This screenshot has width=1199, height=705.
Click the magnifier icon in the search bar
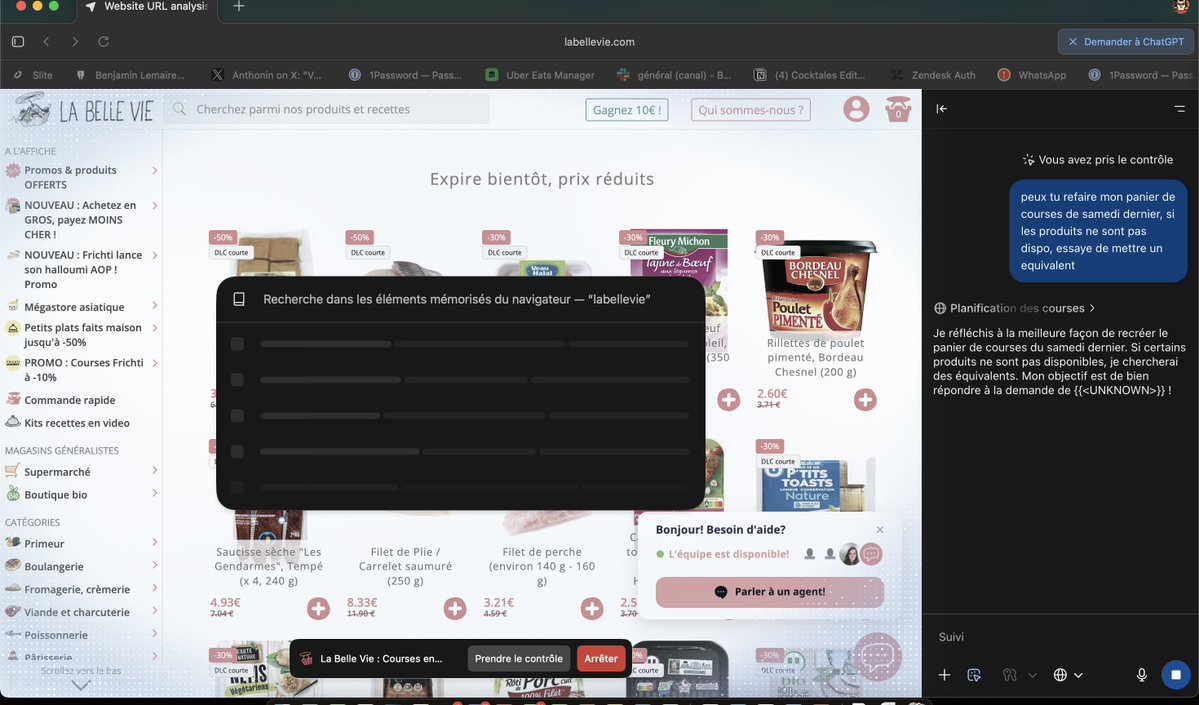[x=180, y=109]
